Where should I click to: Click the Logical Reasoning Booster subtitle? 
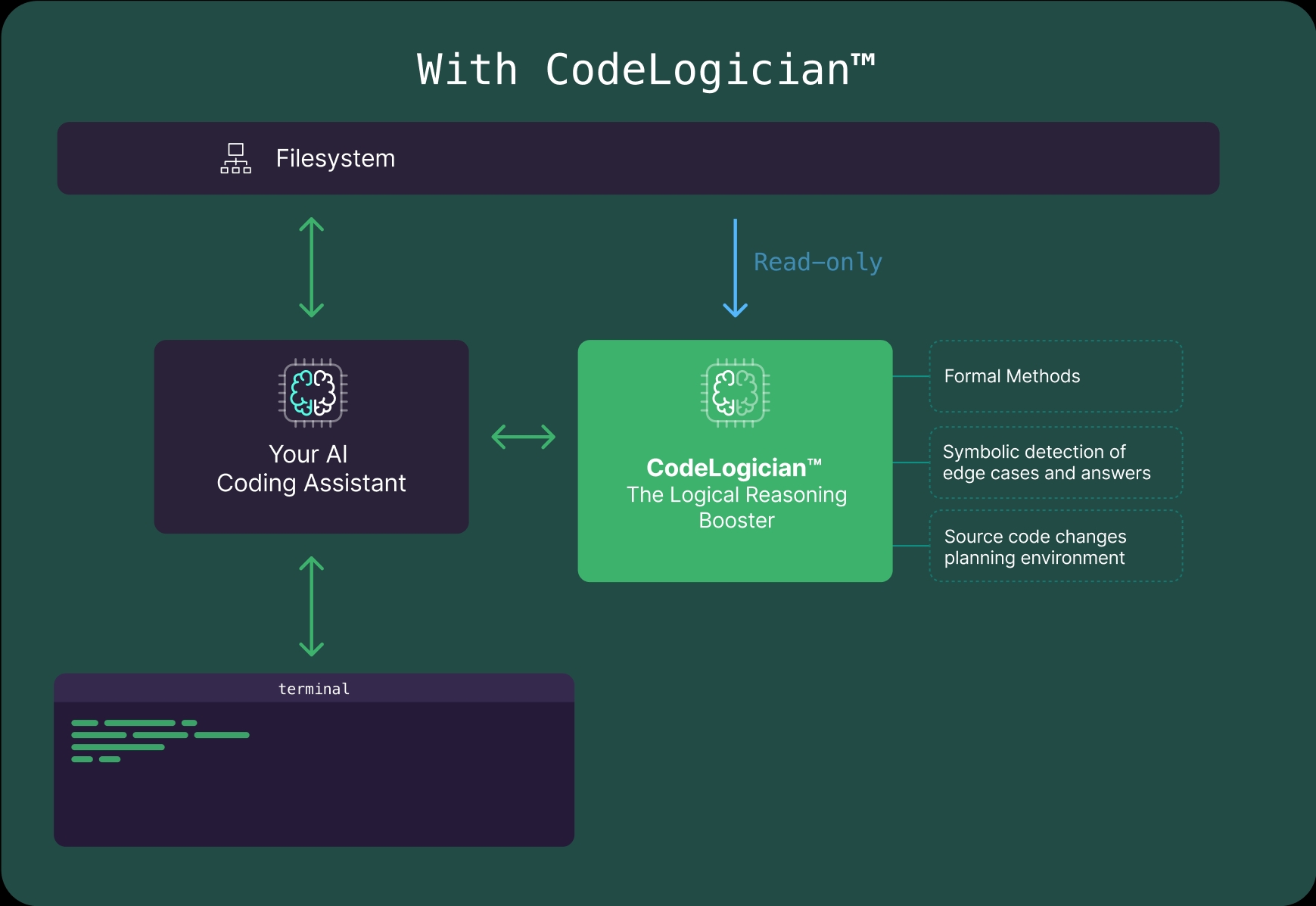(x=735, y=507)
